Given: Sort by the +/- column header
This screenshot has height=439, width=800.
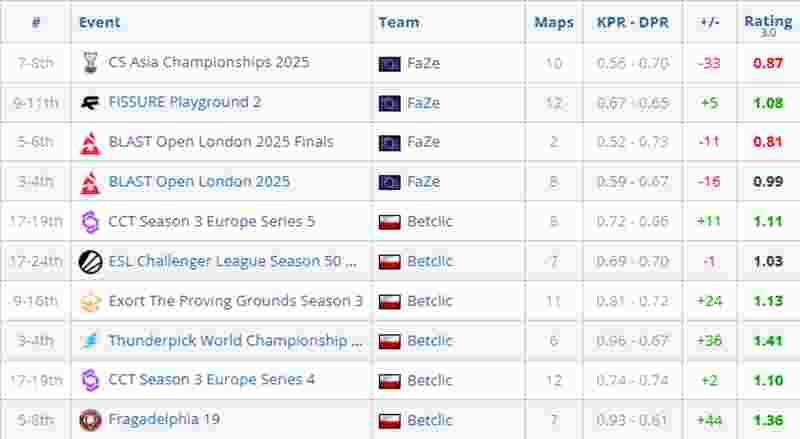Looking at the screenshot, I should tap(710, 22).
